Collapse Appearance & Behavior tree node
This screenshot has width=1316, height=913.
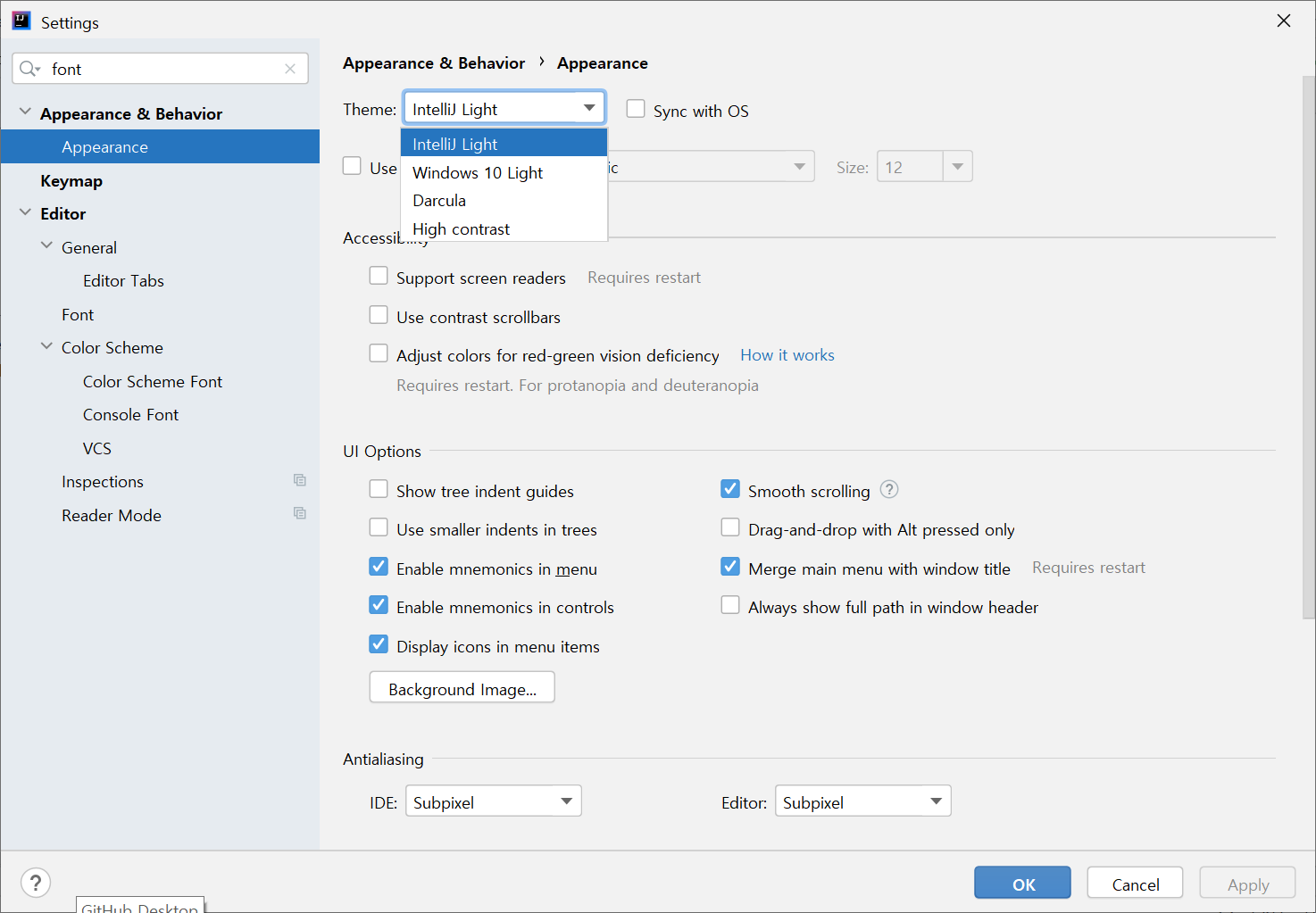pyautogui.click(x=25, y=112)
